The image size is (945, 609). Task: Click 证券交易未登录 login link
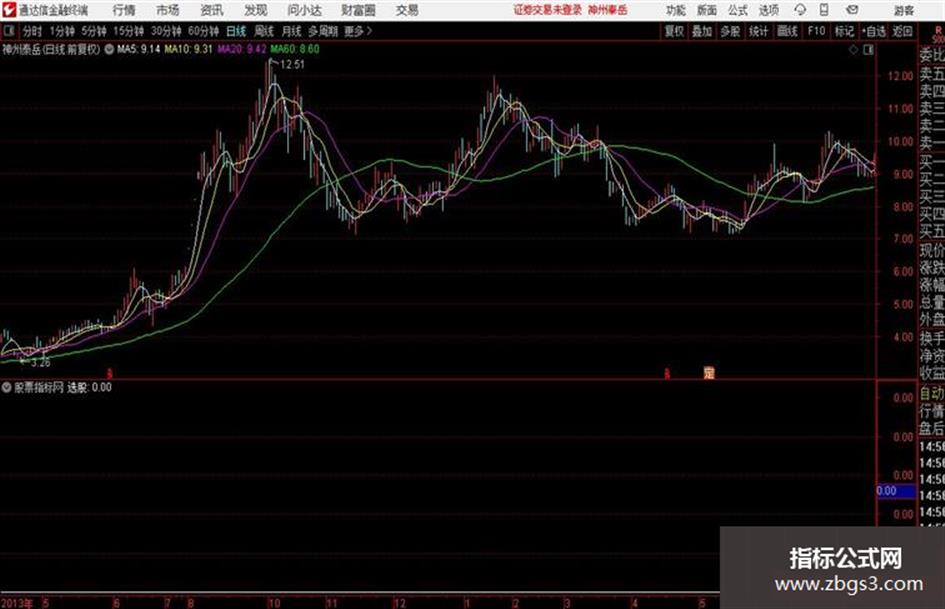tap(547, 10)
